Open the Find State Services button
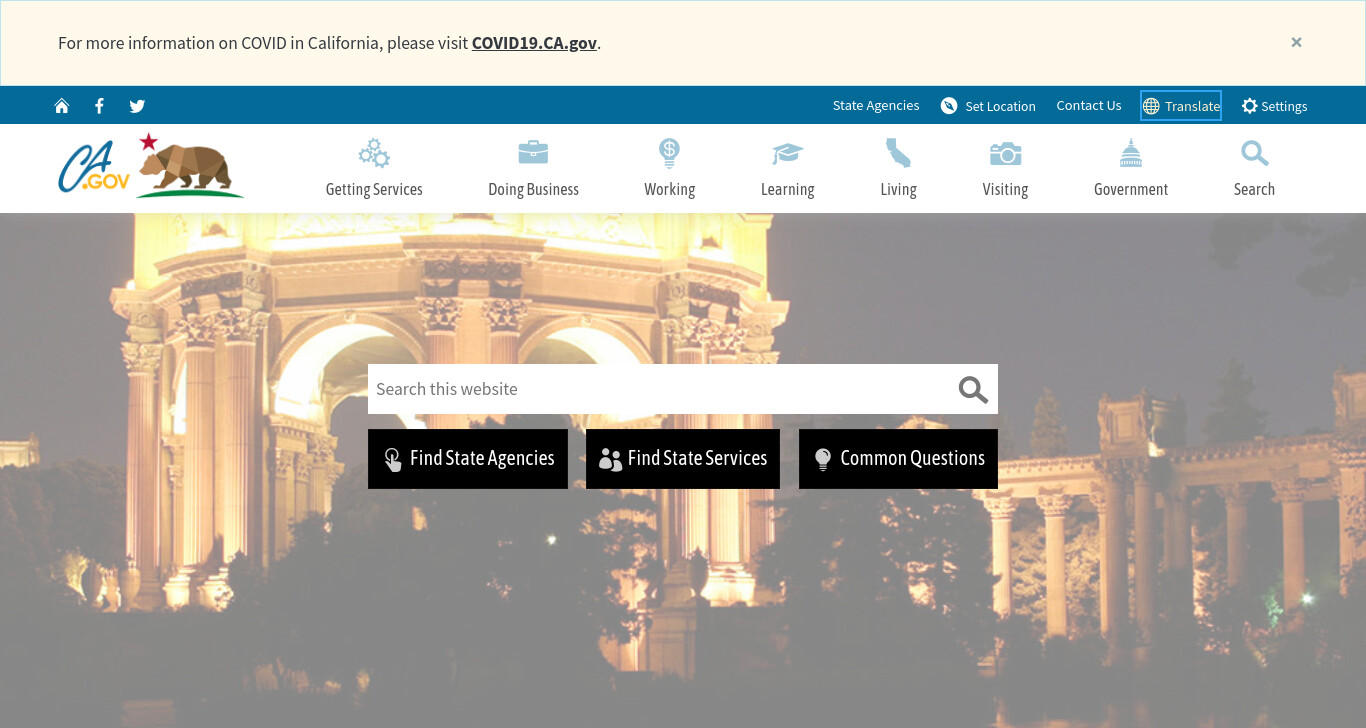 click(683, 459)
